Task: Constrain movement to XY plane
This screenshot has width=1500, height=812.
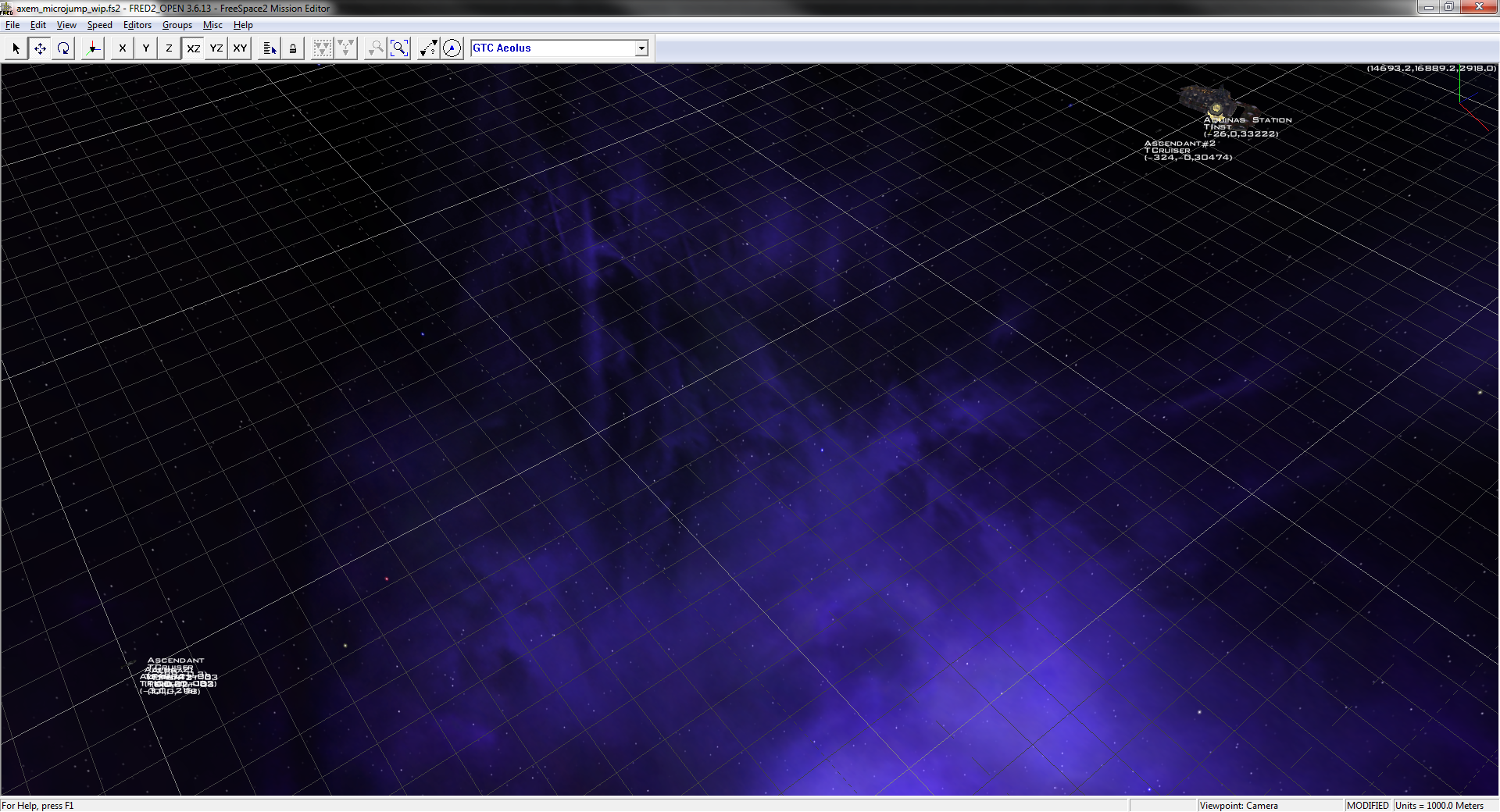Action: (x=240, y=48)
